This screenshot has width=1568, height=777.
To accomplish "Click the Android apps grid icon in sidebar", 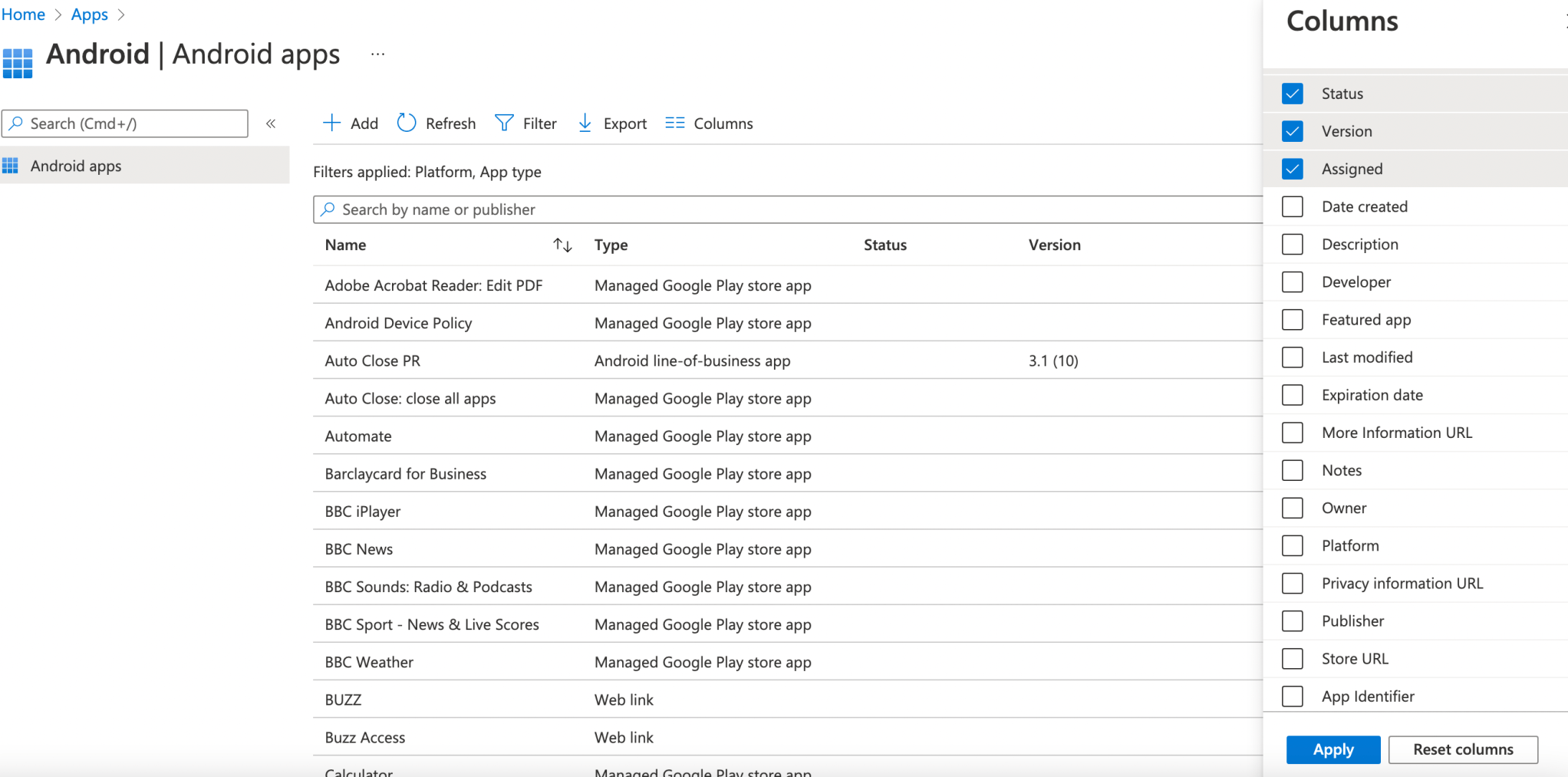I will 11,165.
